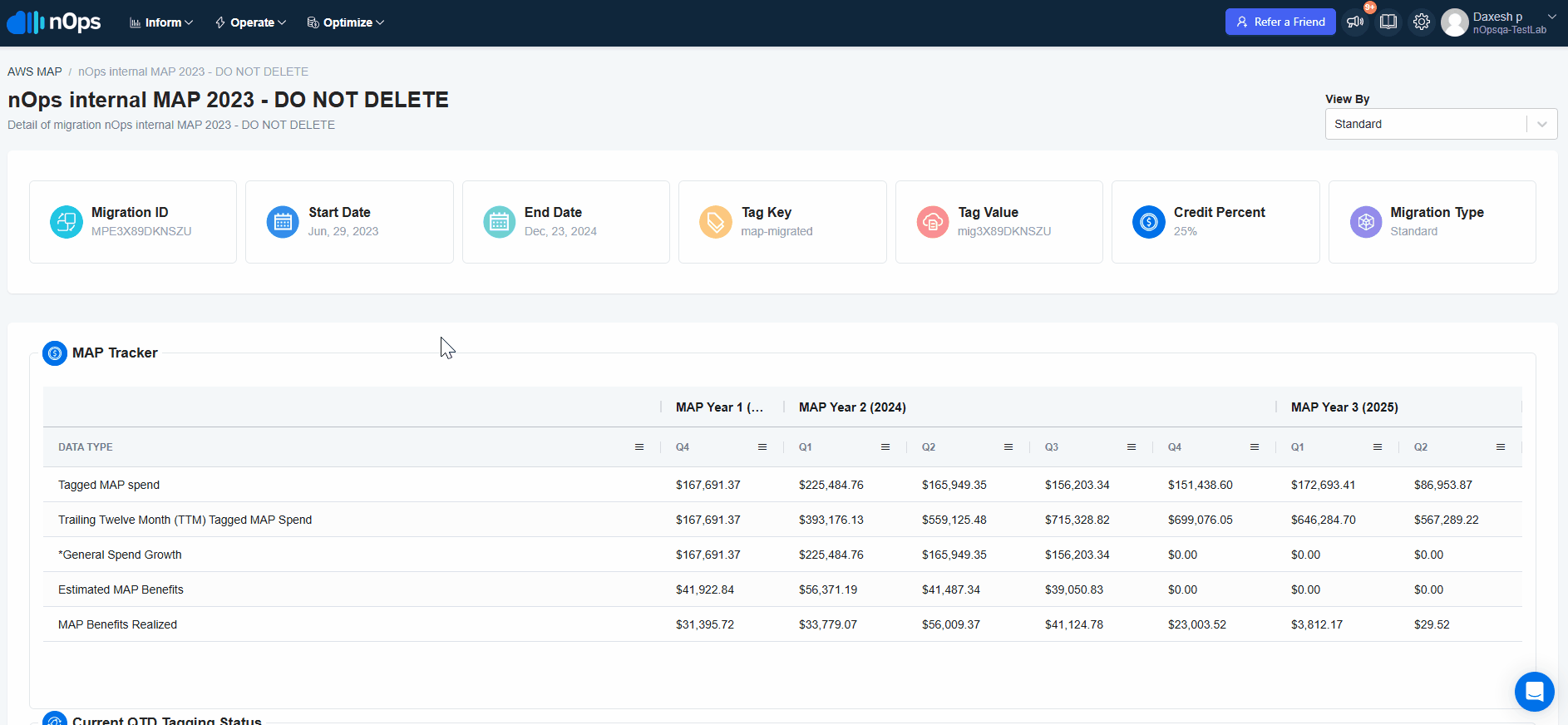Click the mig3X89DKNSZU tag value
The width and height of the screenshot is (1568, 725).
[1004, 231]
